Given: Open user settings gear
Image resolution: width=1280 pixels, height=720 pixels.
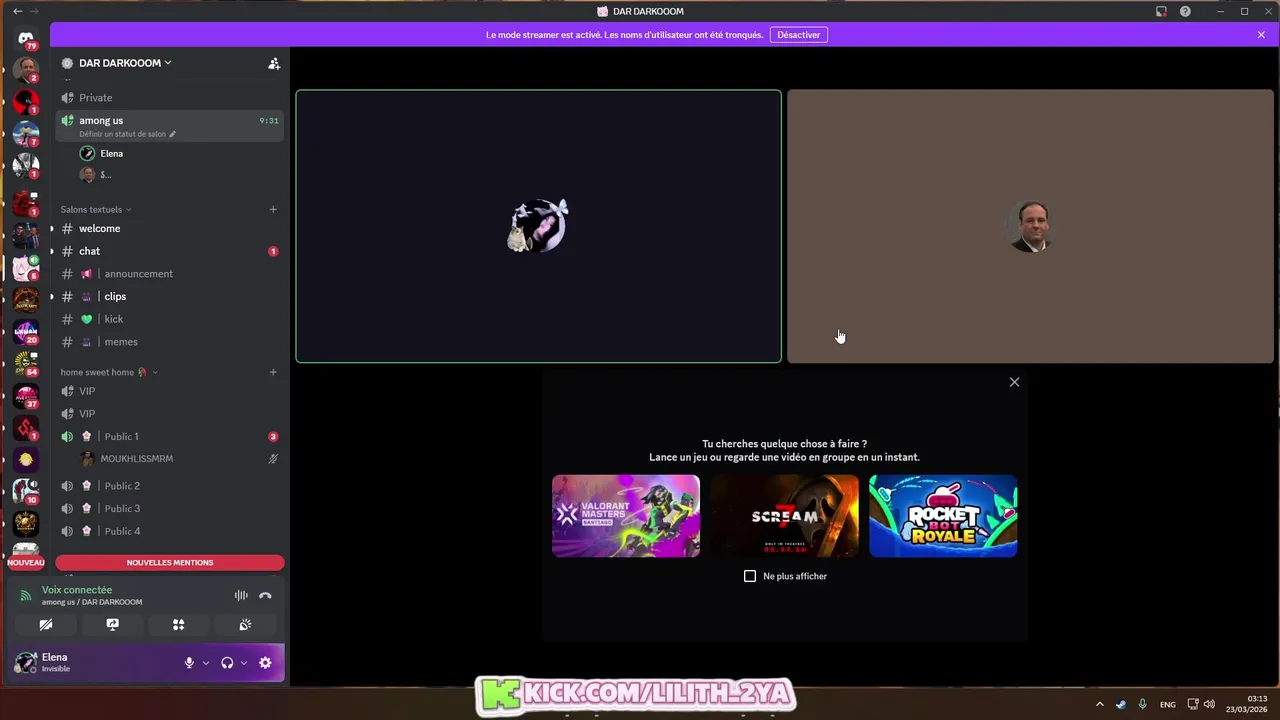Looking at the screenshot, I should tap(265, 663).
